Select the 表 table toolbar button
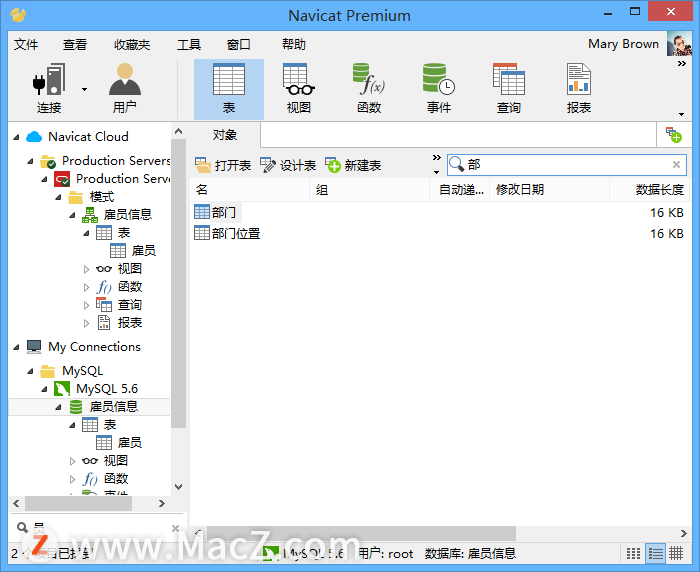700x572 pixels. (x=229, y=88)
